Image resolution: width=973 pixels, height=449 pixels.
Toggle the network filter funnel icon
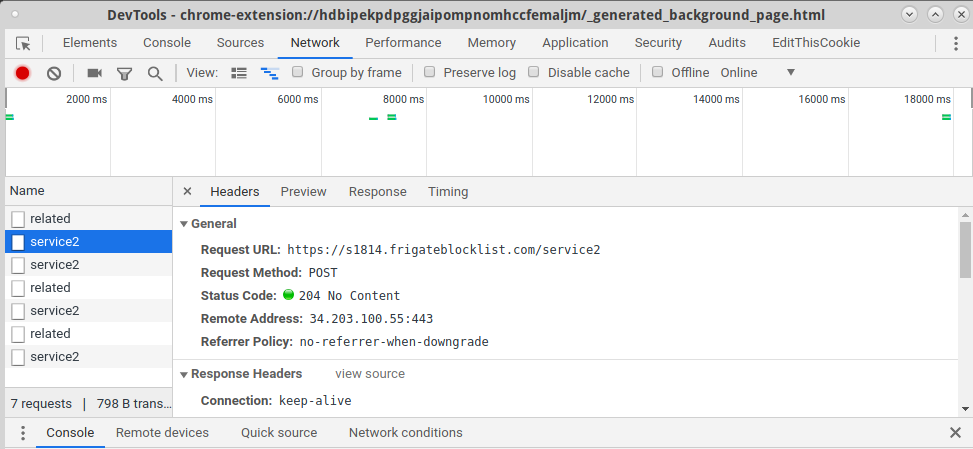click(x=125, y=73)
